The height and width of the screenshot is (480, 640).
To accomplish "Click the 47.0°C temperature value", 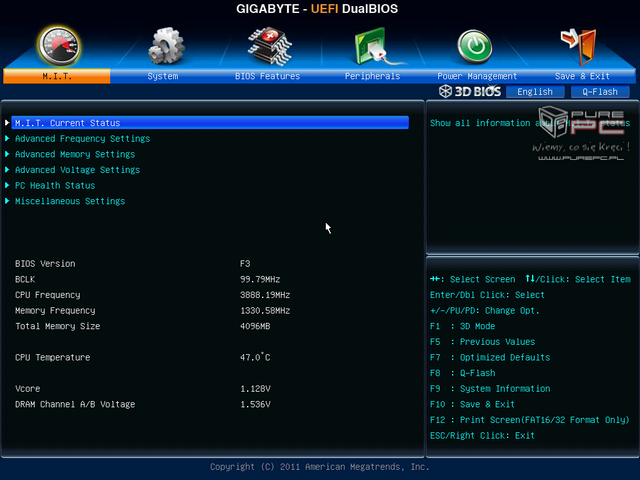I will tap(255, 357).
